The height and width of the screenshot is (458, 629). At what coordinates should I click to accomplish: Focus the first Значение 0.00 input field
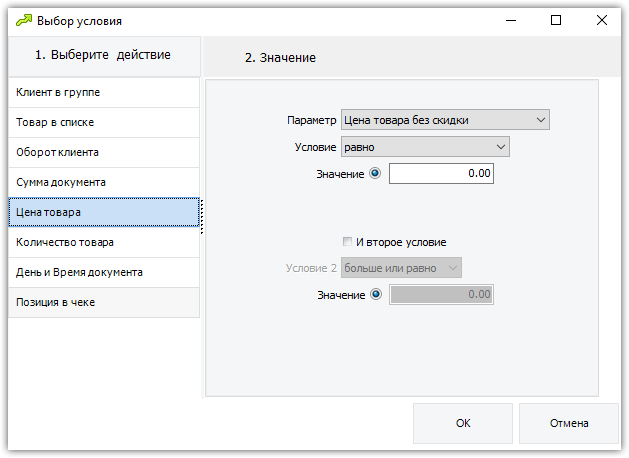[x=441, y=173]
